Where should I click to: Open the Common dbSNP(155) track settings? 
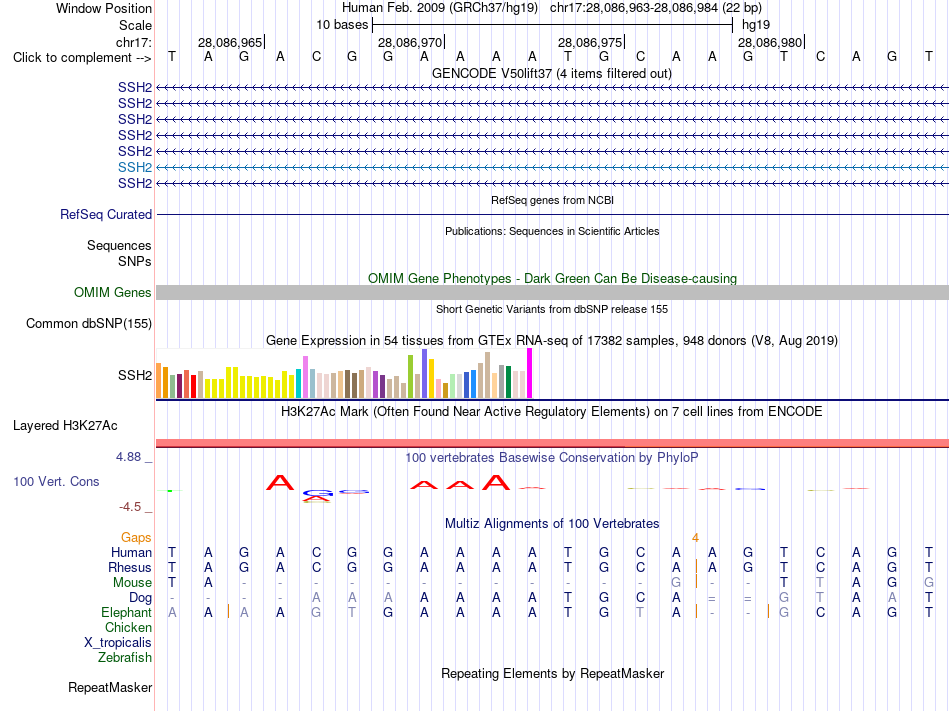[x=89, y=323]
